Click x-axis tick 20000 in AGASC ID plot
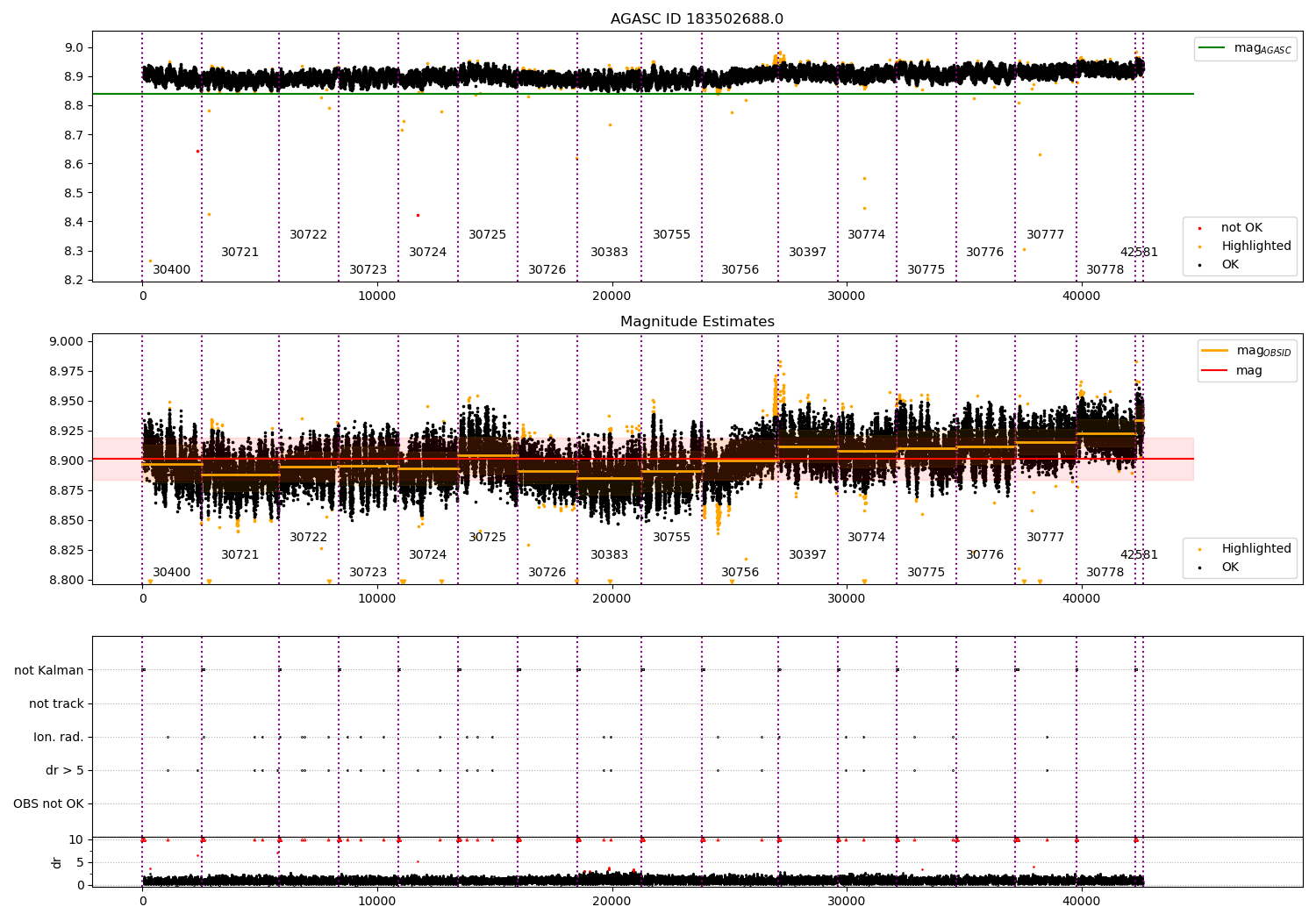Image resolution: width=1316 pixels, height=921 pixels. pos(612,296)
